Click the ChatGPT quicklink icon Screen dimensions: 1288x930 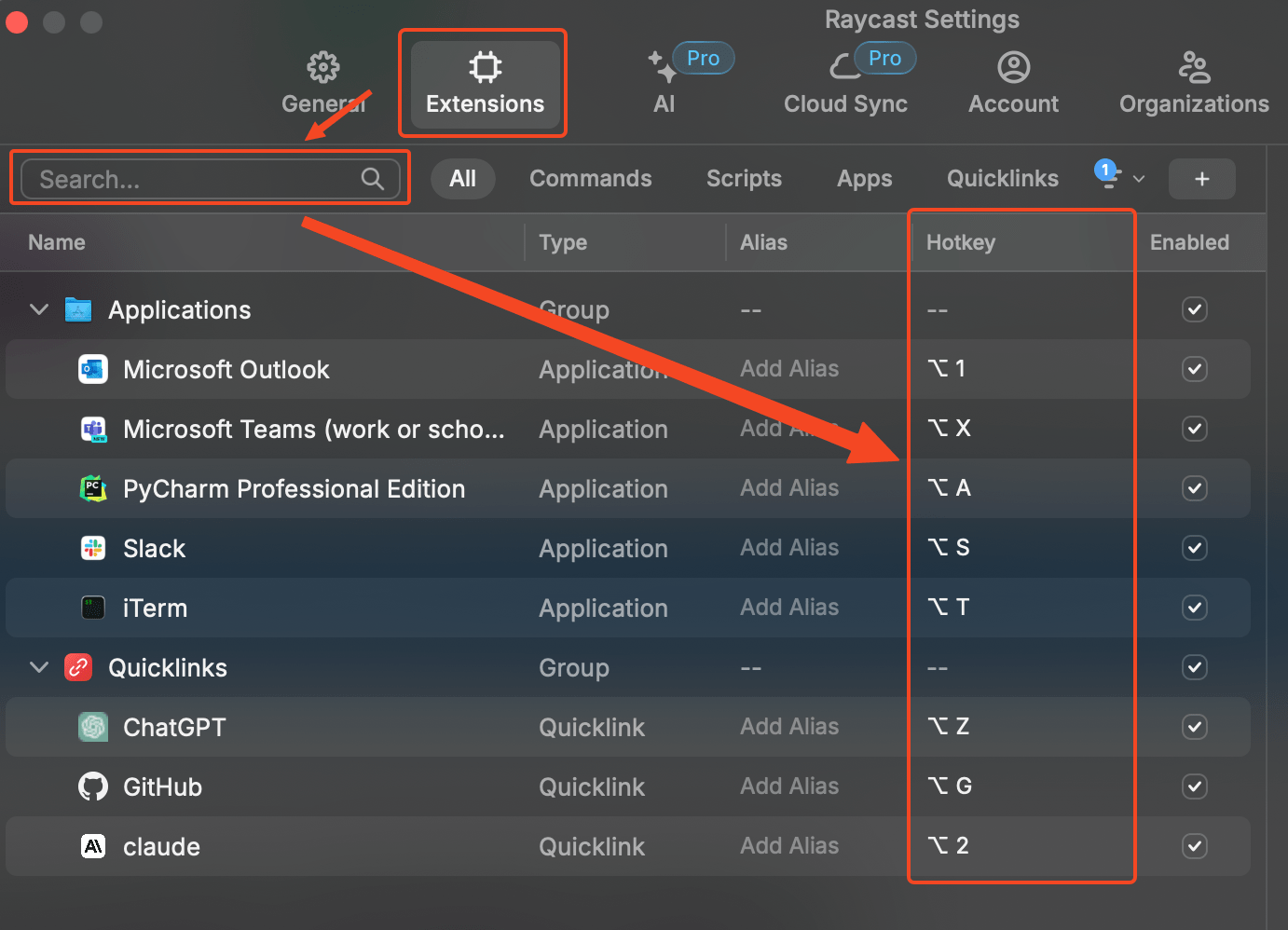[93, 727]
